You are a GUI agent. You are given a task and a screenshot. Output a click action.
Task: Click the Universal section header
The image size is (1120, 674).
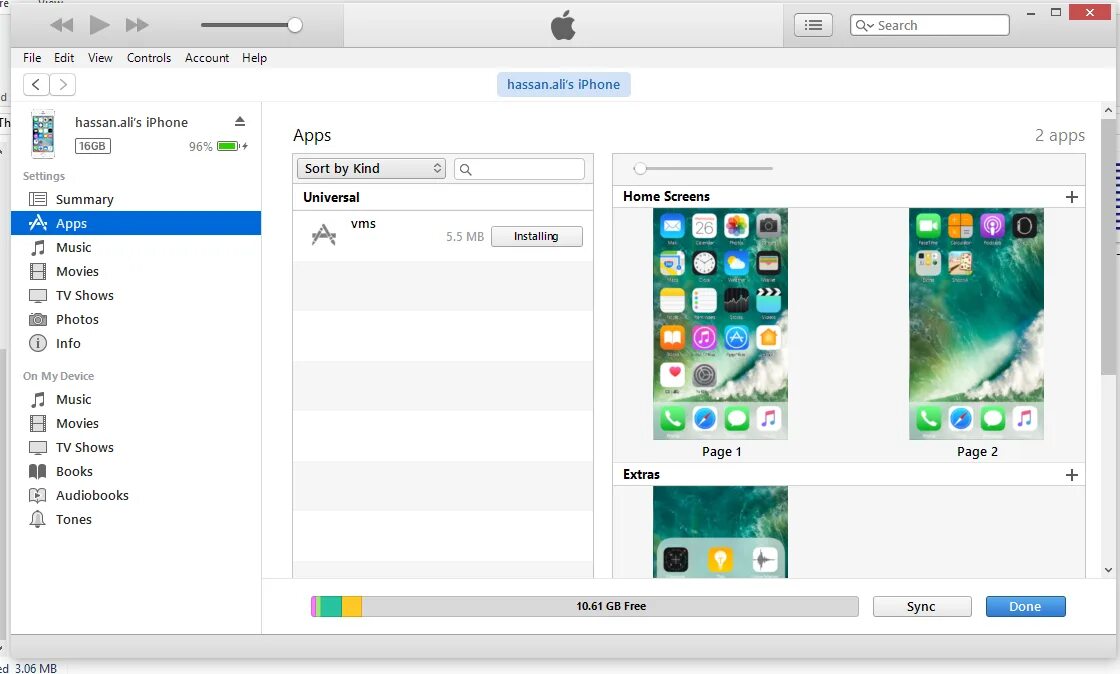click(443, 197)
